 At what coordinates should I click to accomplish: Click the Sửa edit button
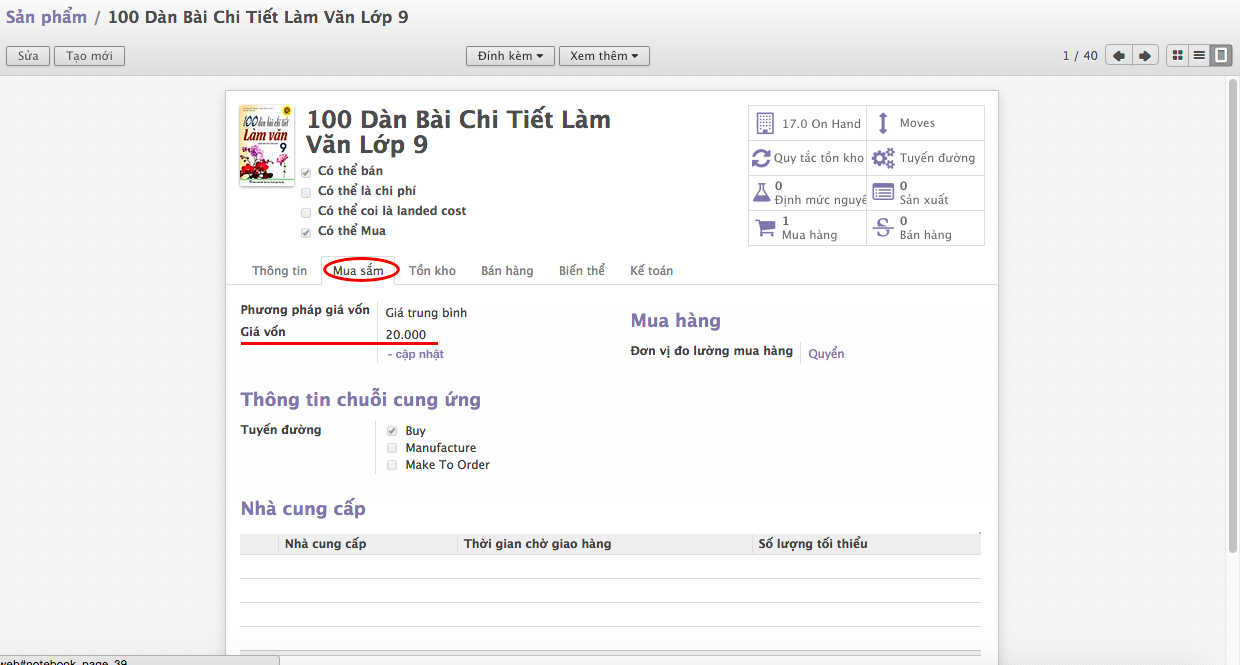[28, 56]
